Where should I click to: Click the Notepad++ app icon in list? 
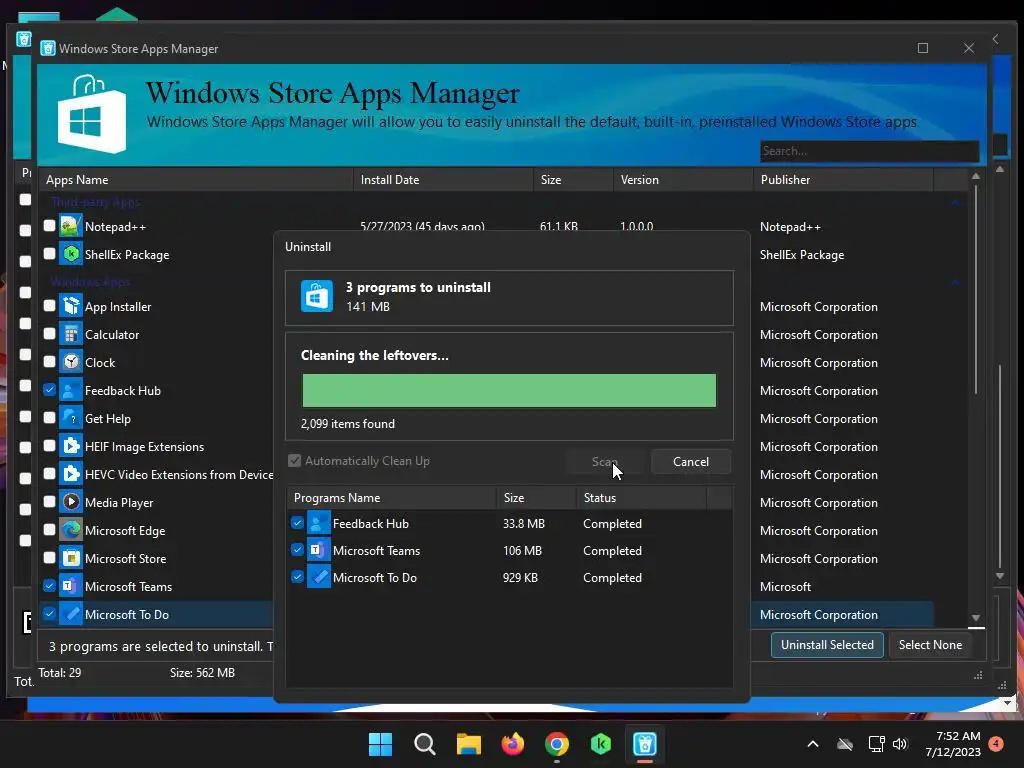click(x=71, y=226)
